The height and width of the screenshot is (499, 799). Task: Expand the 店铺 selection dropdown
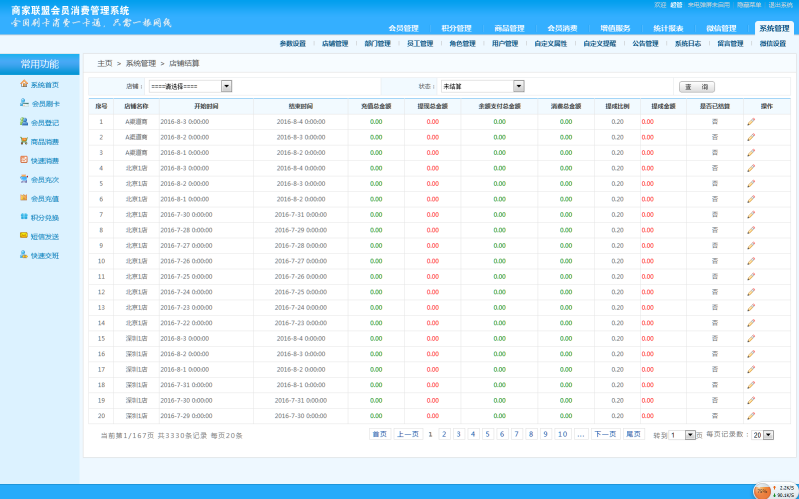(226, 86)
